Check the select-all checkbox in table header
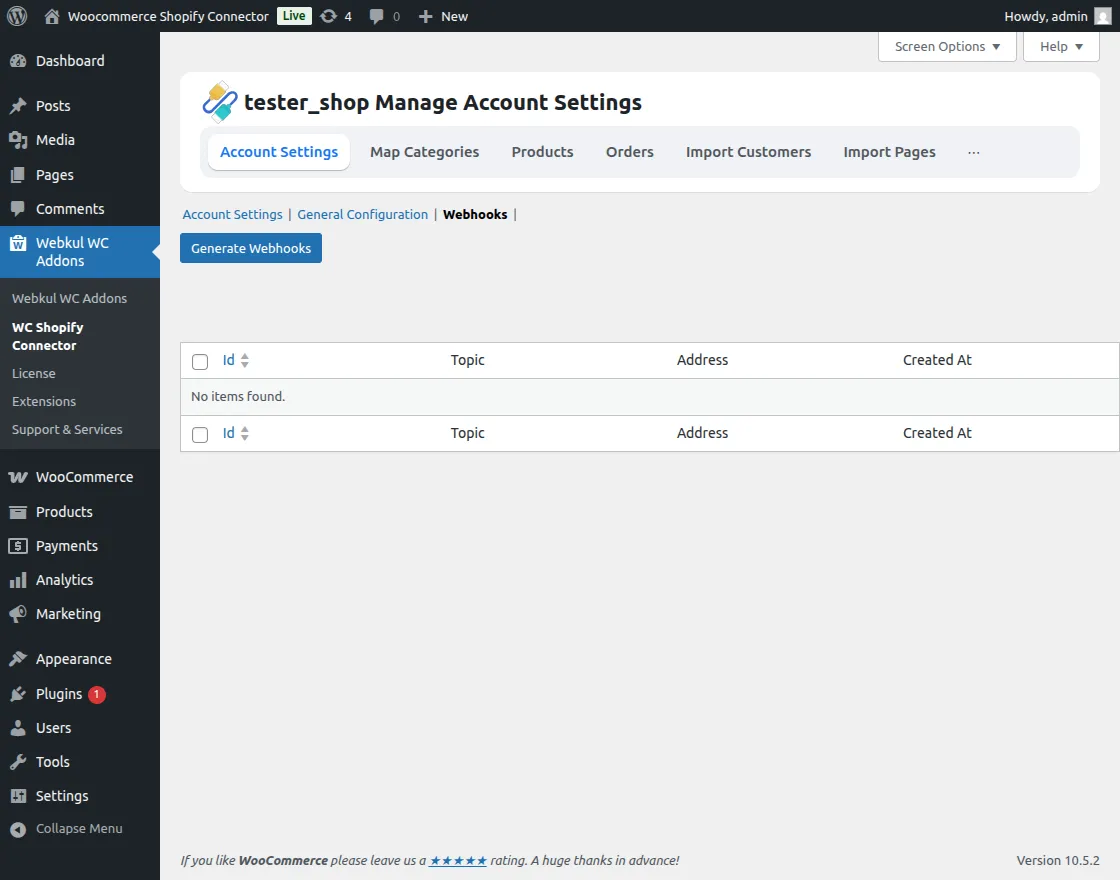Viewport: 1120px width, 880px height. 199,361
